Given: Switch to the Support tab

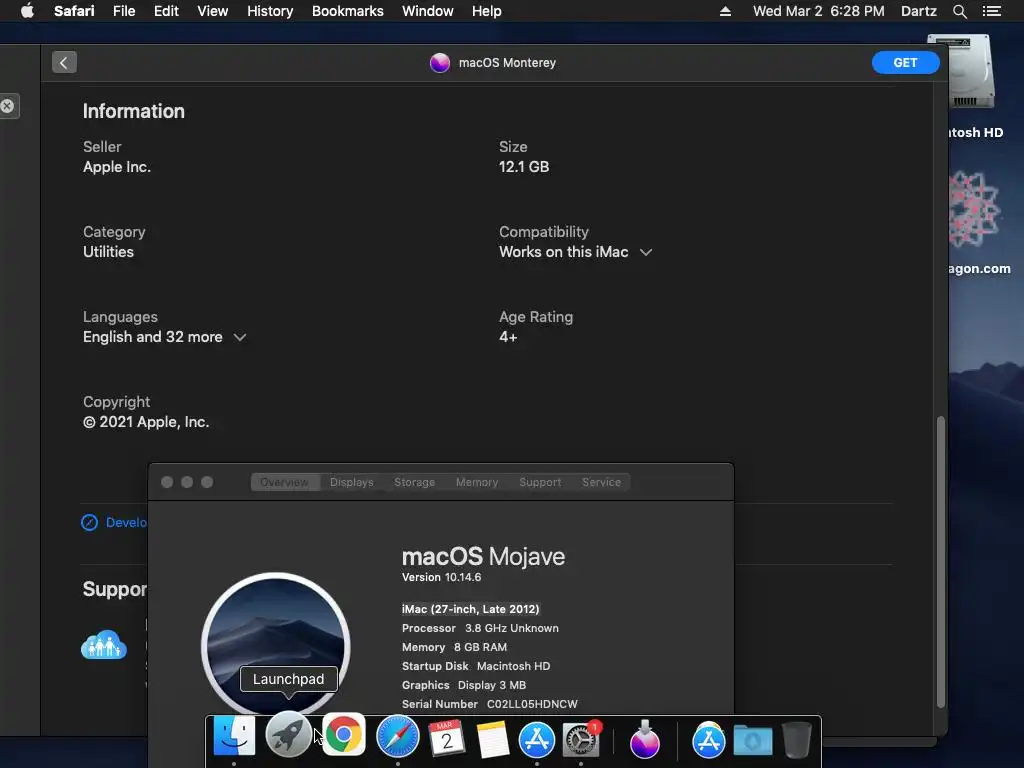Looking at the screenshot, I should (540, 482).
